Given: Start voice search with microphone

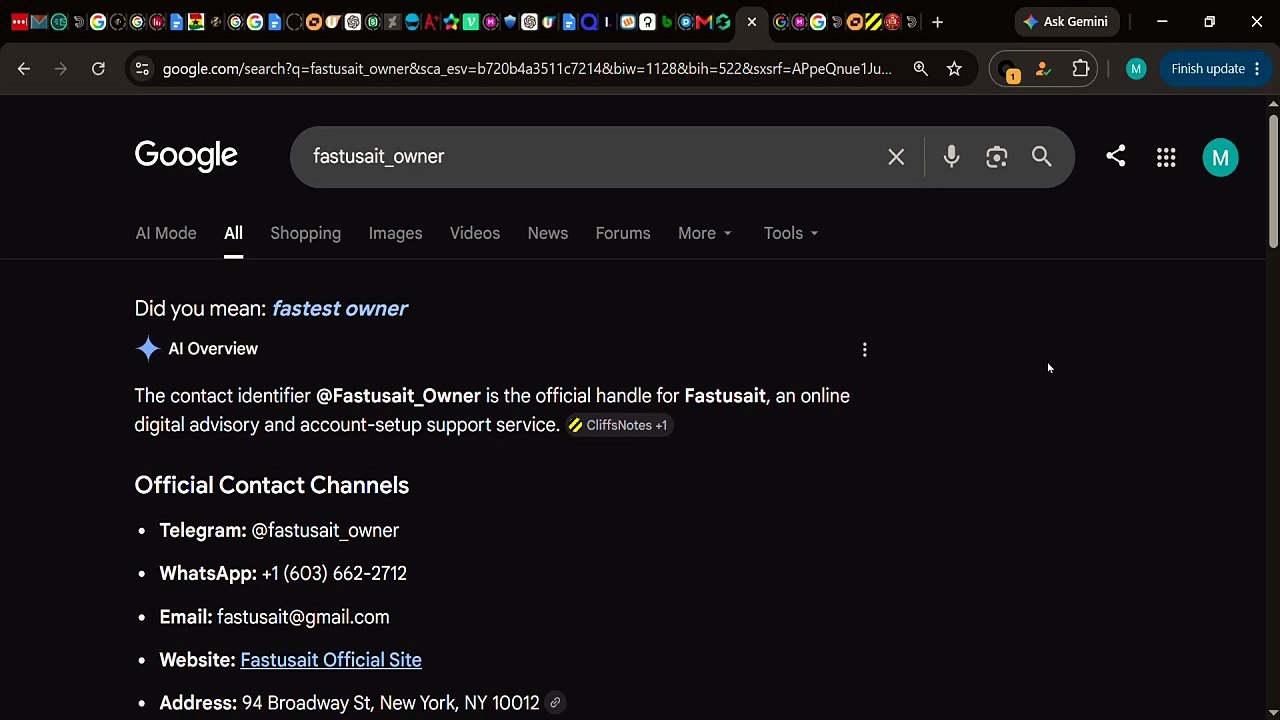Looking at the screenshot, I should [951, 157].
